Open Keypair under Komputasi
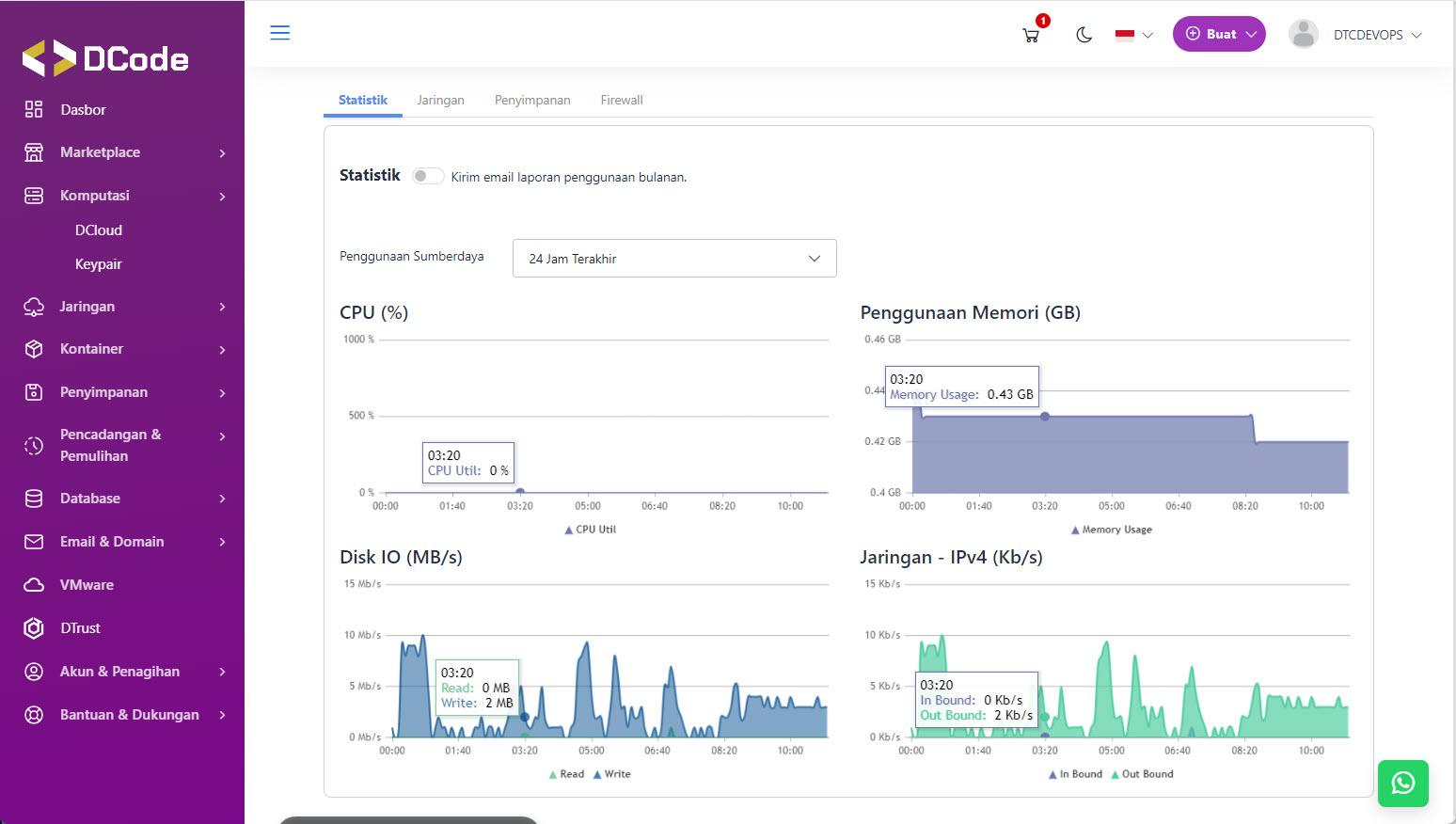Screen dimensions: 1456x824 (99, 264)
